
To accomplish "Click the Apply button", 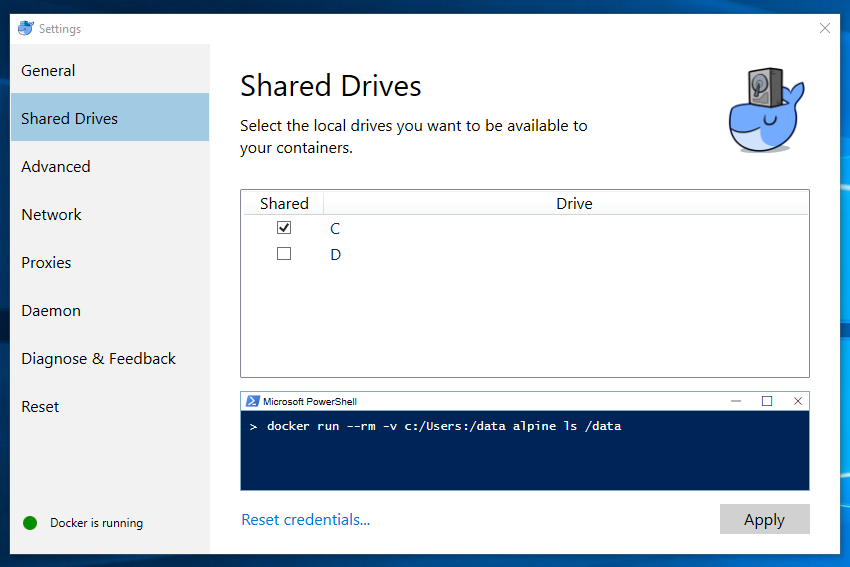I will tap(764, 519).
